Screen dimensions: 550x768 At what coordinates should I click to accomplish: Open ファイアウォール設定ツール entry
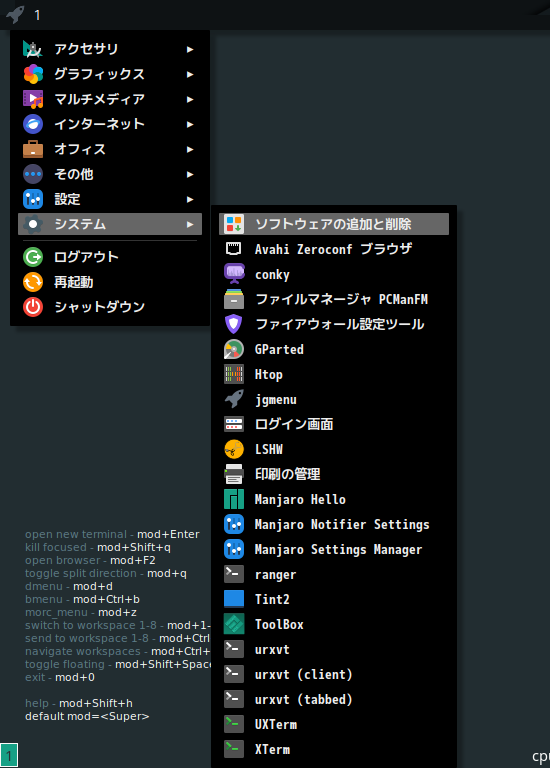(x=334, y=324)
